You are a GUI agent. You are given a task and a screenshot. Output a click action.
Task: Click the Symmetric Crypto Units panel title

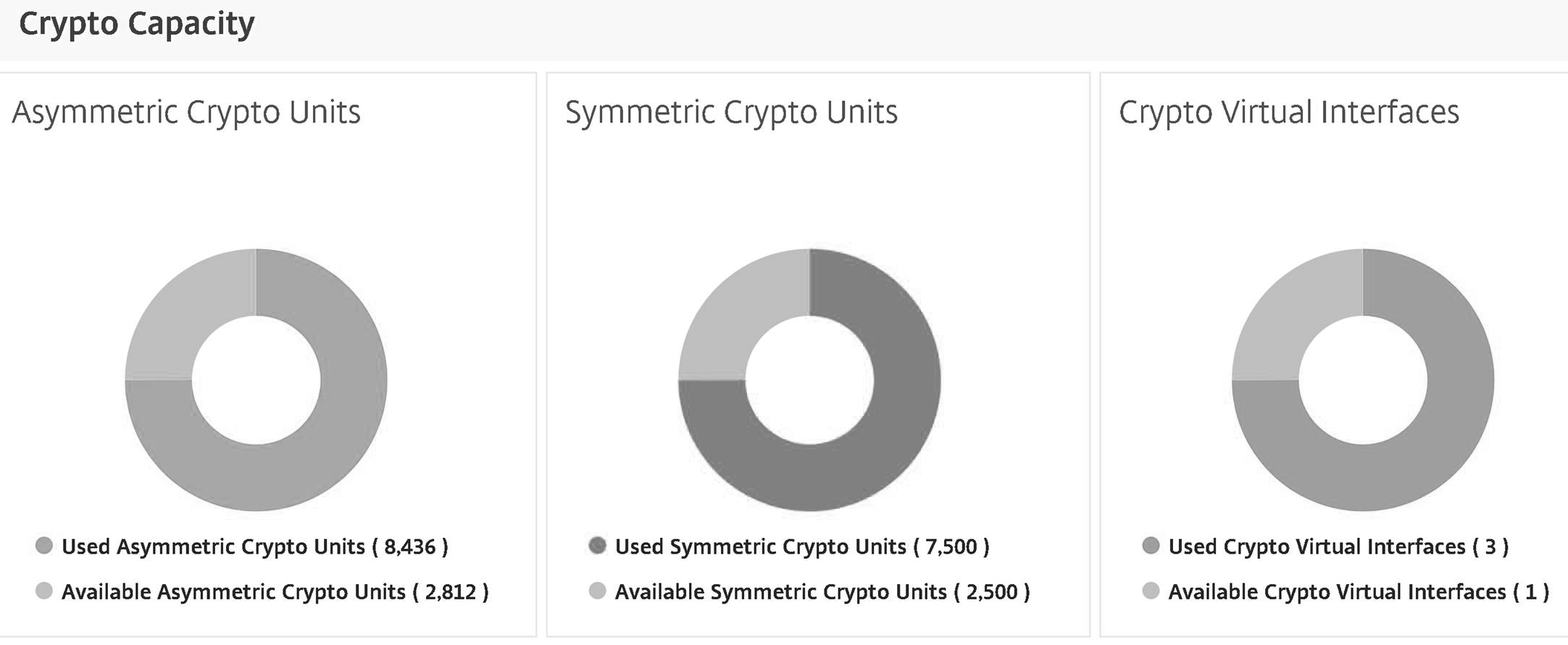(x=731, y=112)
